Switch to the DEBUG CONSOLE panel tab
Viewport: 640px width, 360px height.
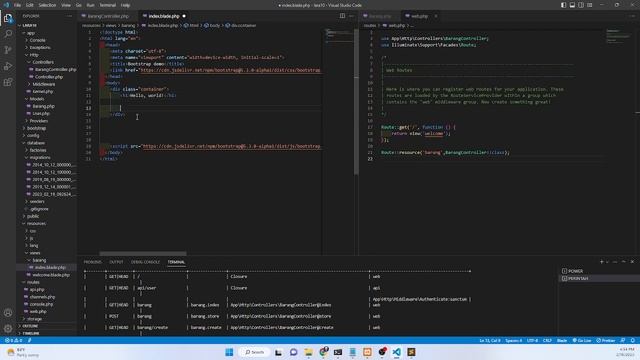tap(145, 262)
